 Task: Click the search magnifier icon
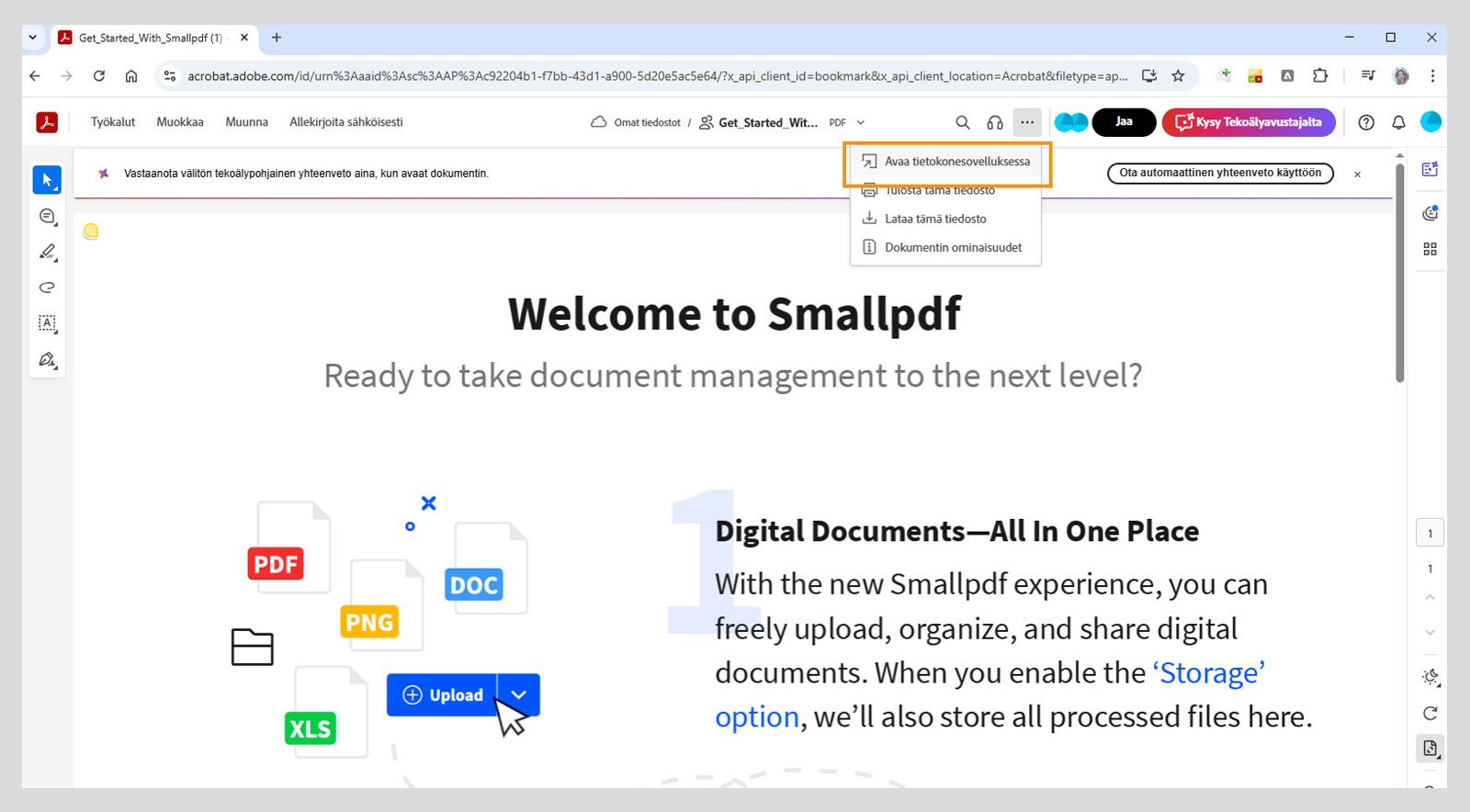click(x=963, y=122)
